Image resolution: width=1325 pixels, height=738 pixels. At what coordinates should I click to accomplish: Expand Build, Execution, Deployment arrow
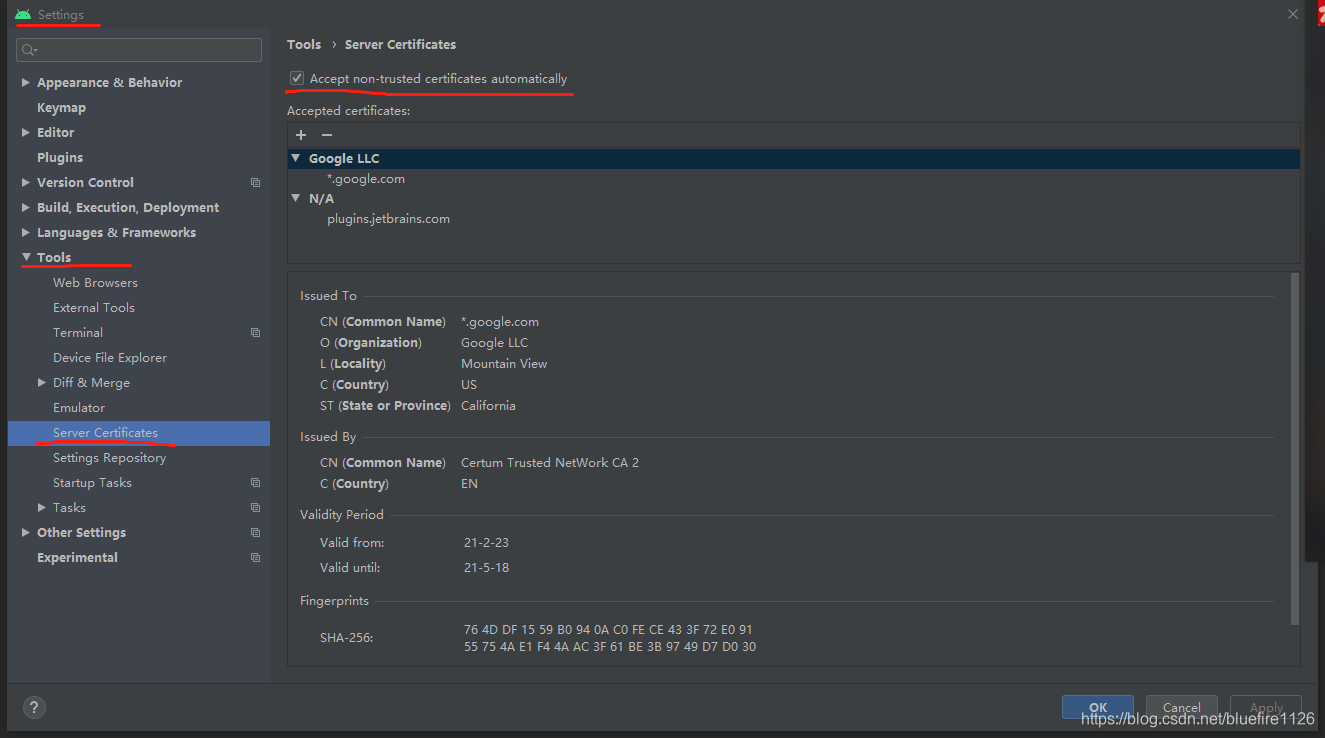click(26, 208)
